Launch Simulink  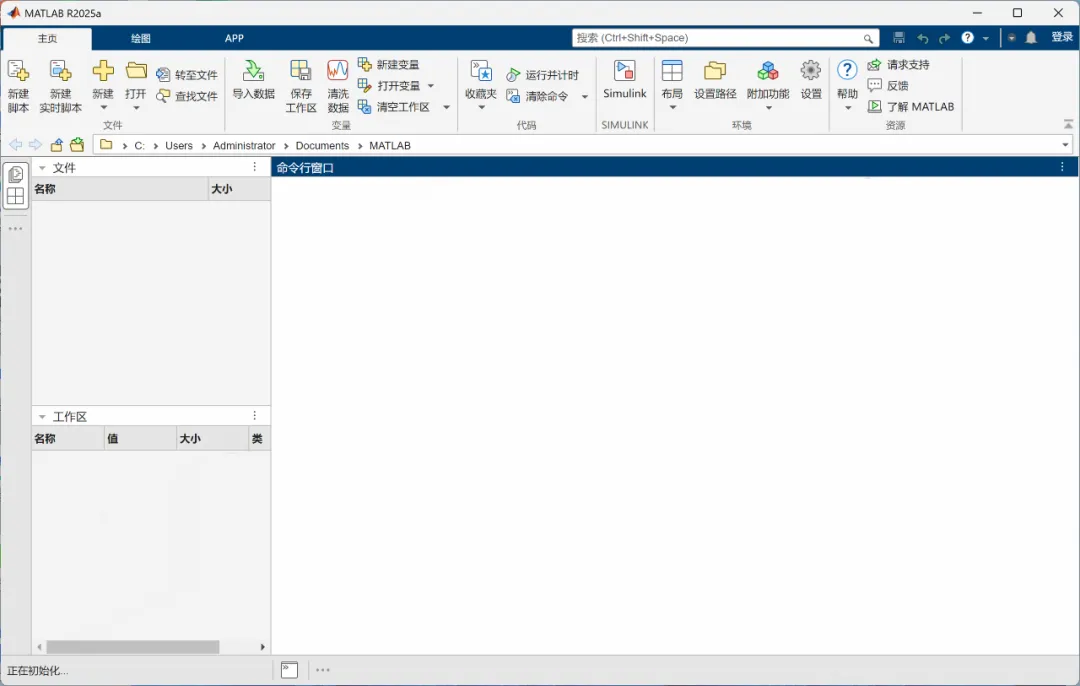click(x=625, y=81)
